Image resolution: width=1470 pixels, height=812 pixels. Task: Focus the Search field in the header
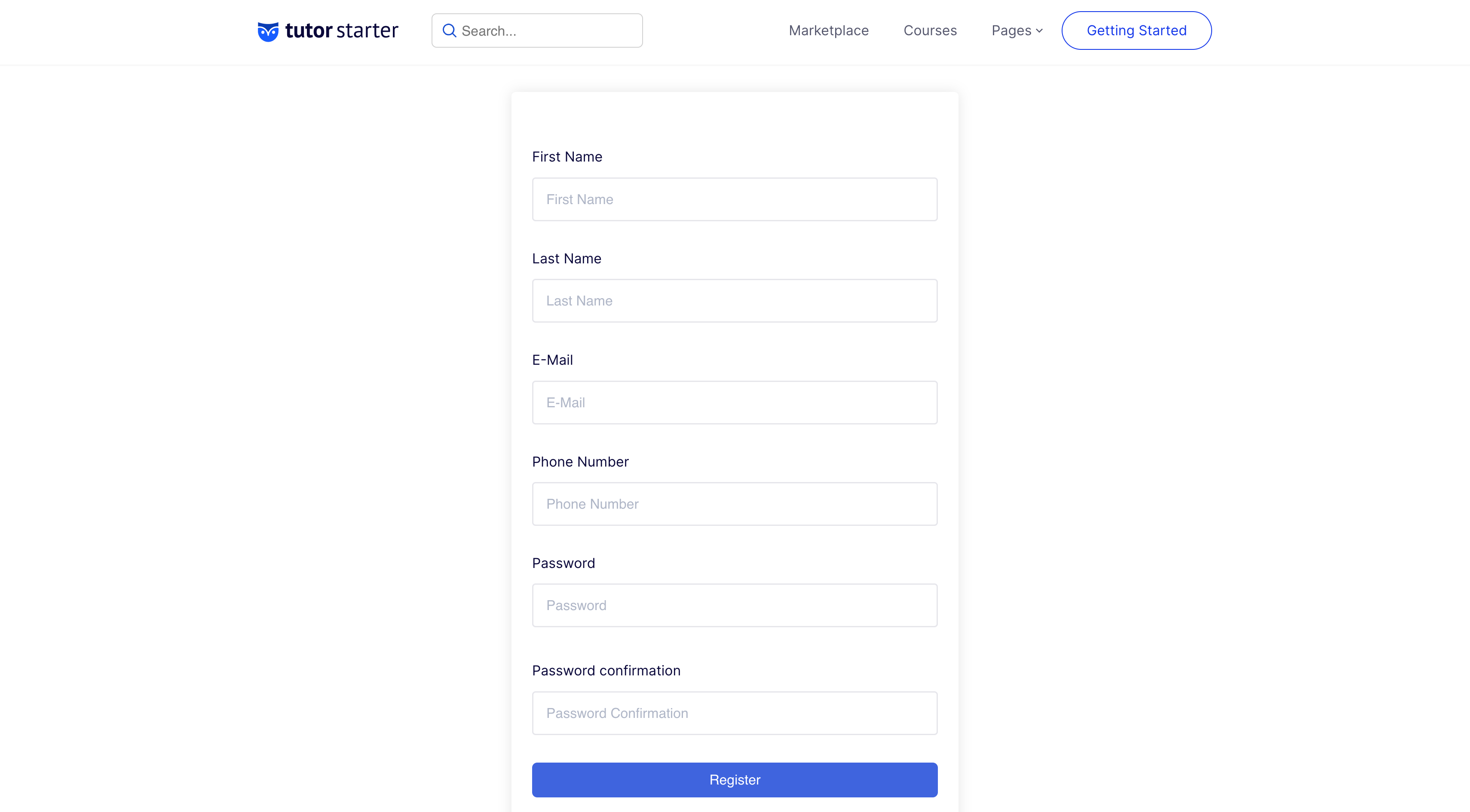[537, 31]
